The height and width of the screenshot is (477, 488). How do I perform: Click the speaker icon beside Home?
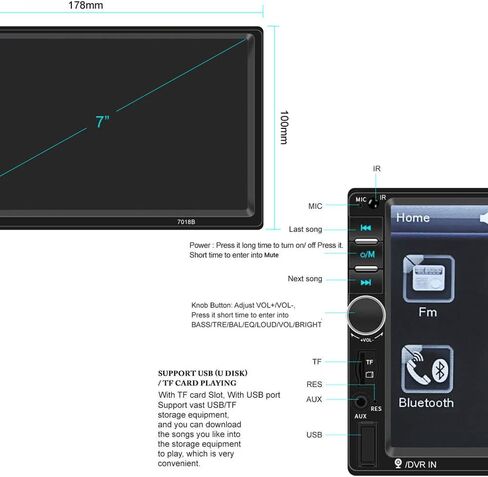click(x=484, y=218)
